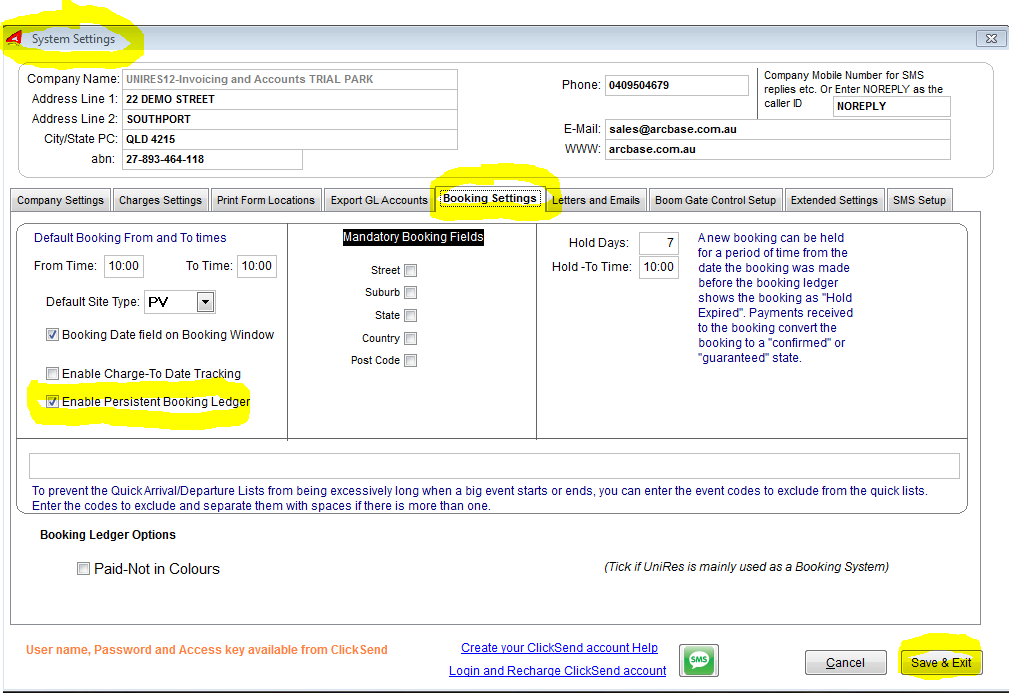Screen dimensions: 1009x693
Task: Close the System Settings window
Action: (991, 39)
